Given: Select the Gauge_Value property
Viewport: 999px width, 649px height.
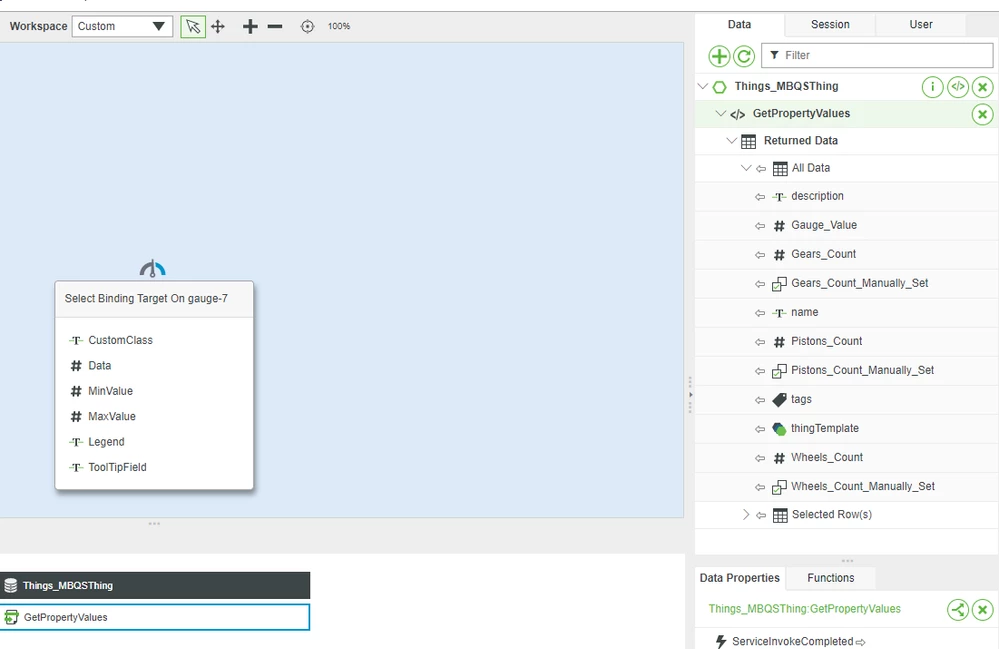Looking at the screenshot, I should [847, 225].
